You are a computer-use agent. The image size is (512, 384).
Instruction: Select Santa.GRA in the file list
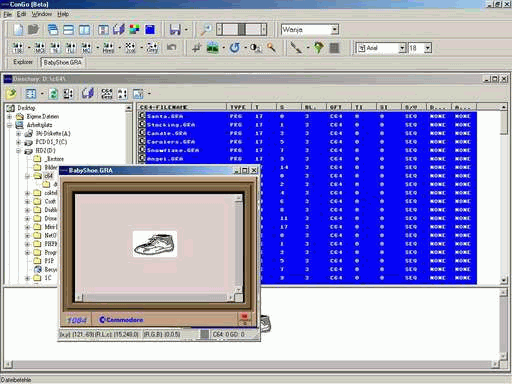(165, 116)
